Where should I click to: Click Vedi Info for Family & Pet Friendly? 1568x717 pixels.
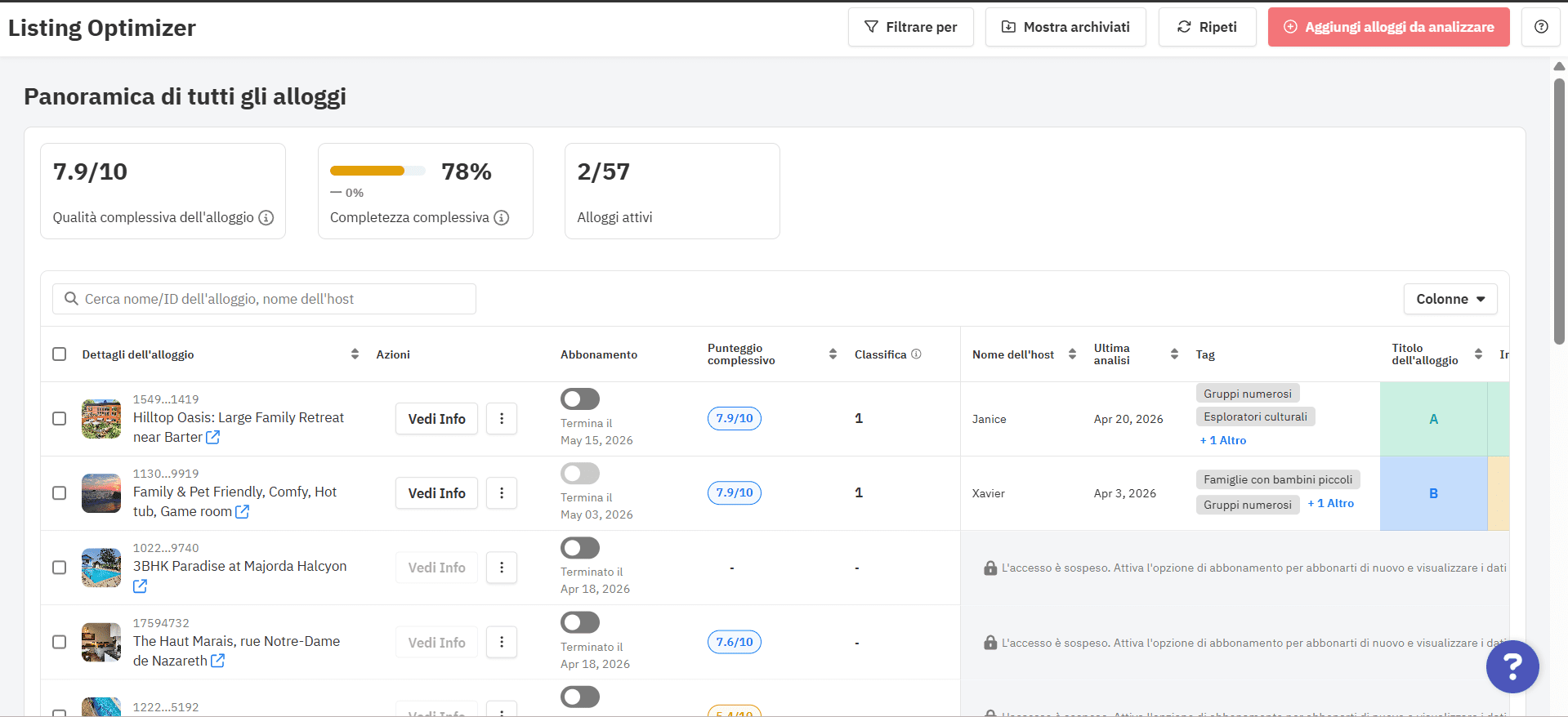pyautogui.click(x=436, y=492)
